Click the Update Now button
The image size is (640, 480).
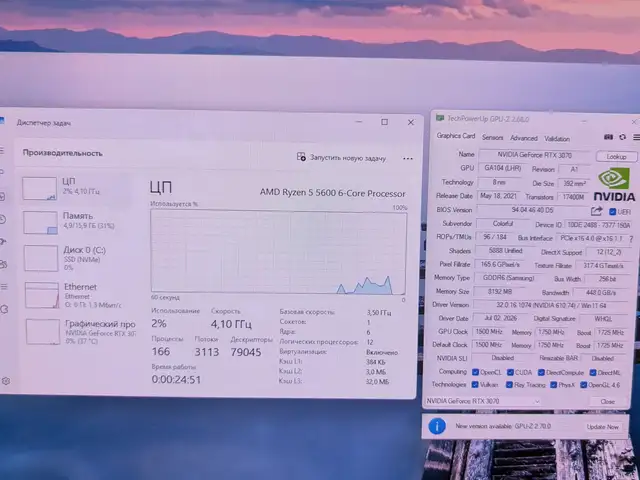pos(602,427)
